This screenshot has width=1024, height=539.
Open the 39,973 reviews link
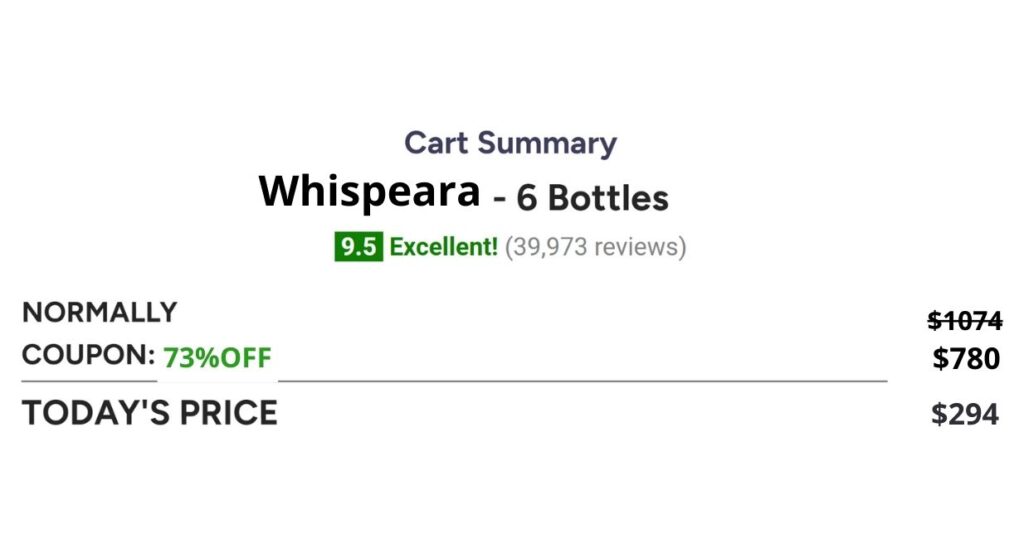point(595,247)
